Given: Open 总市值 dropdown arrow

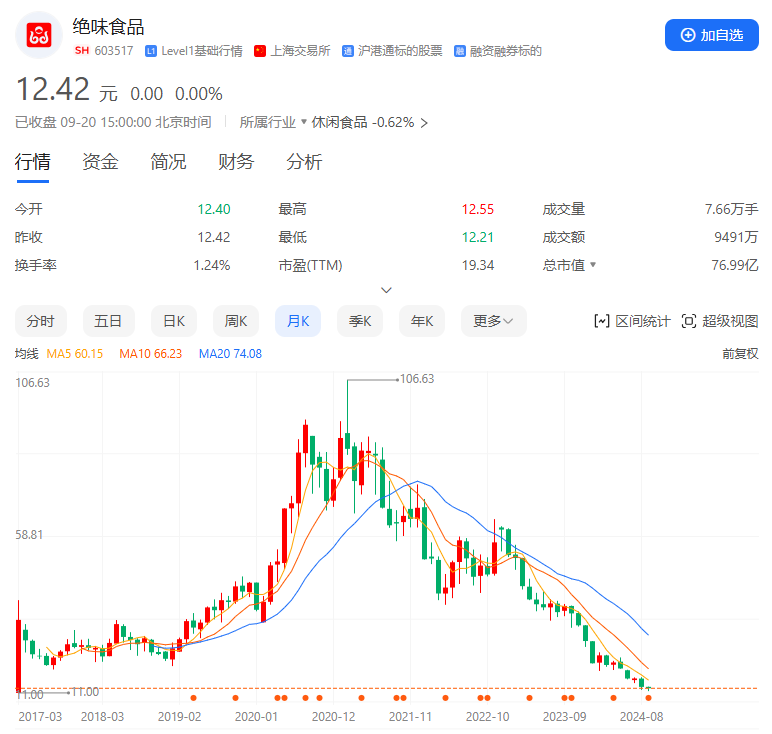Looking at the screenshot, I should click(592, 265).
